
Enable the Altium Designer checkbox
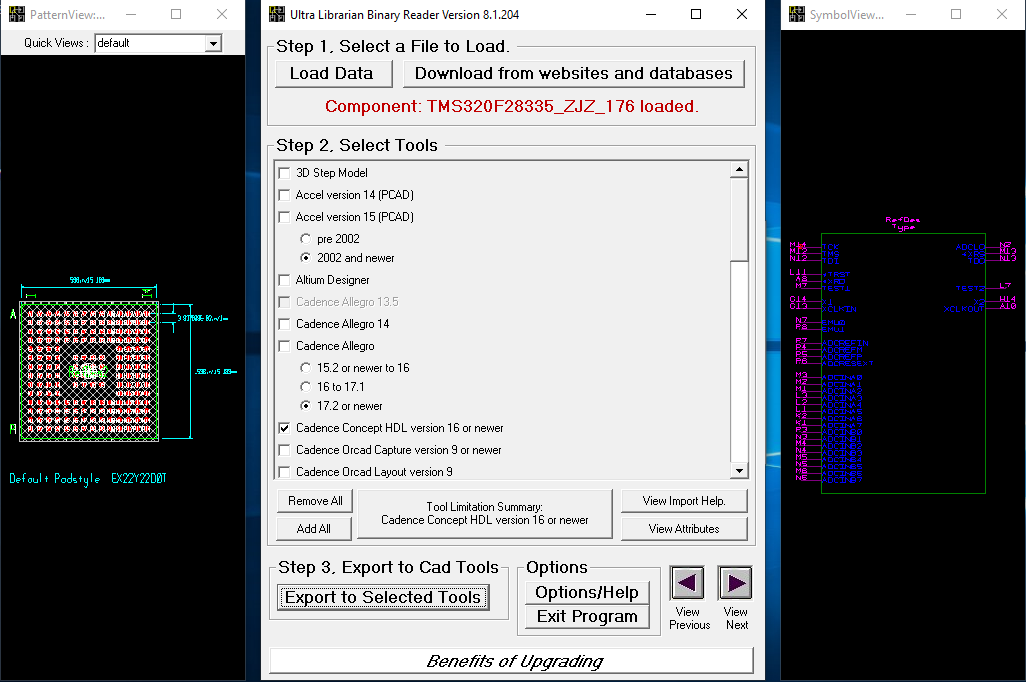pyautogui.click(x=284, y=280)
